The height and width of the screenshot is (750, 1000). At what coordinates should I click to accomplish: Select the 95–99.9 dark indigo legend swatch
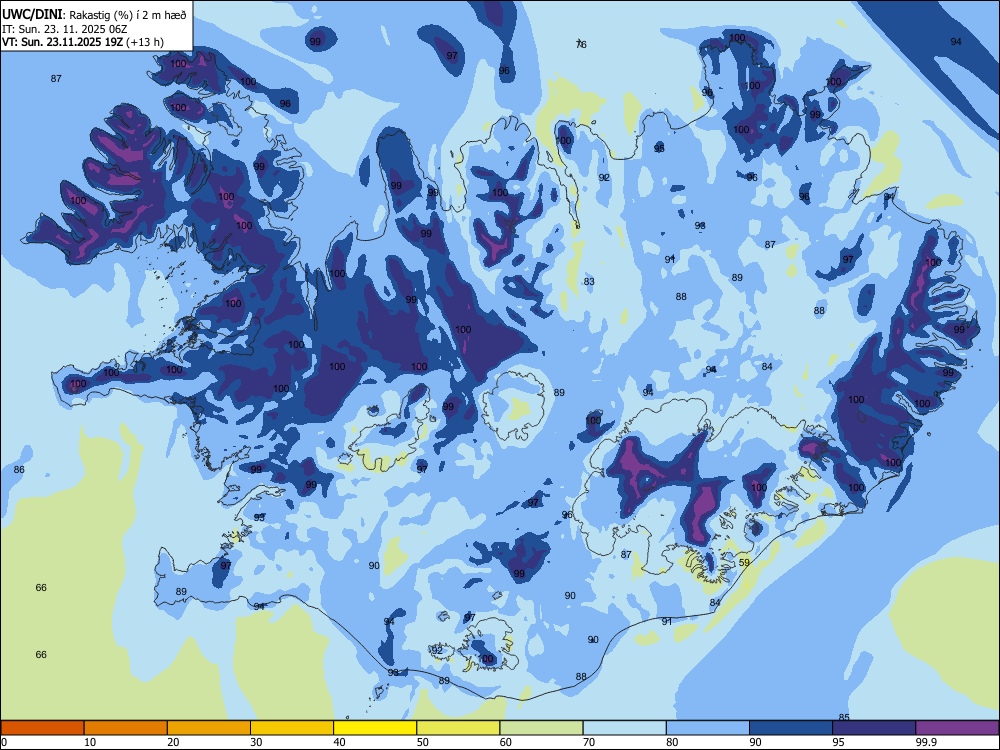pos(874,728)
